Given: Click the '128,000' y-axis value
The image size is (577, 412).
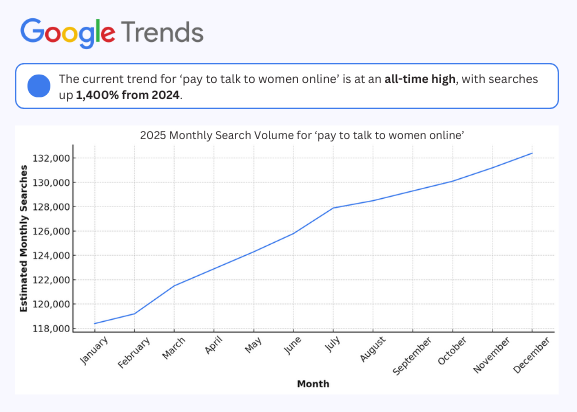Looking at the screenshot, I should [51, 207].
